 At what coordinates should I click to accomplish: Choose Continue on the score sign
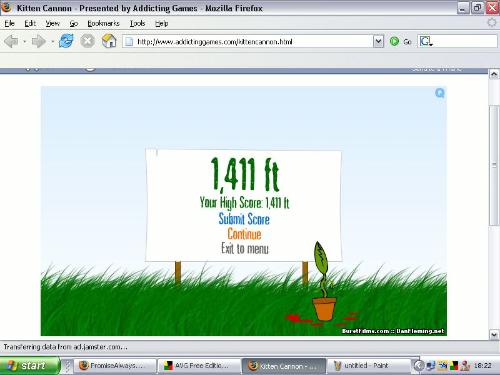(244, 234)
